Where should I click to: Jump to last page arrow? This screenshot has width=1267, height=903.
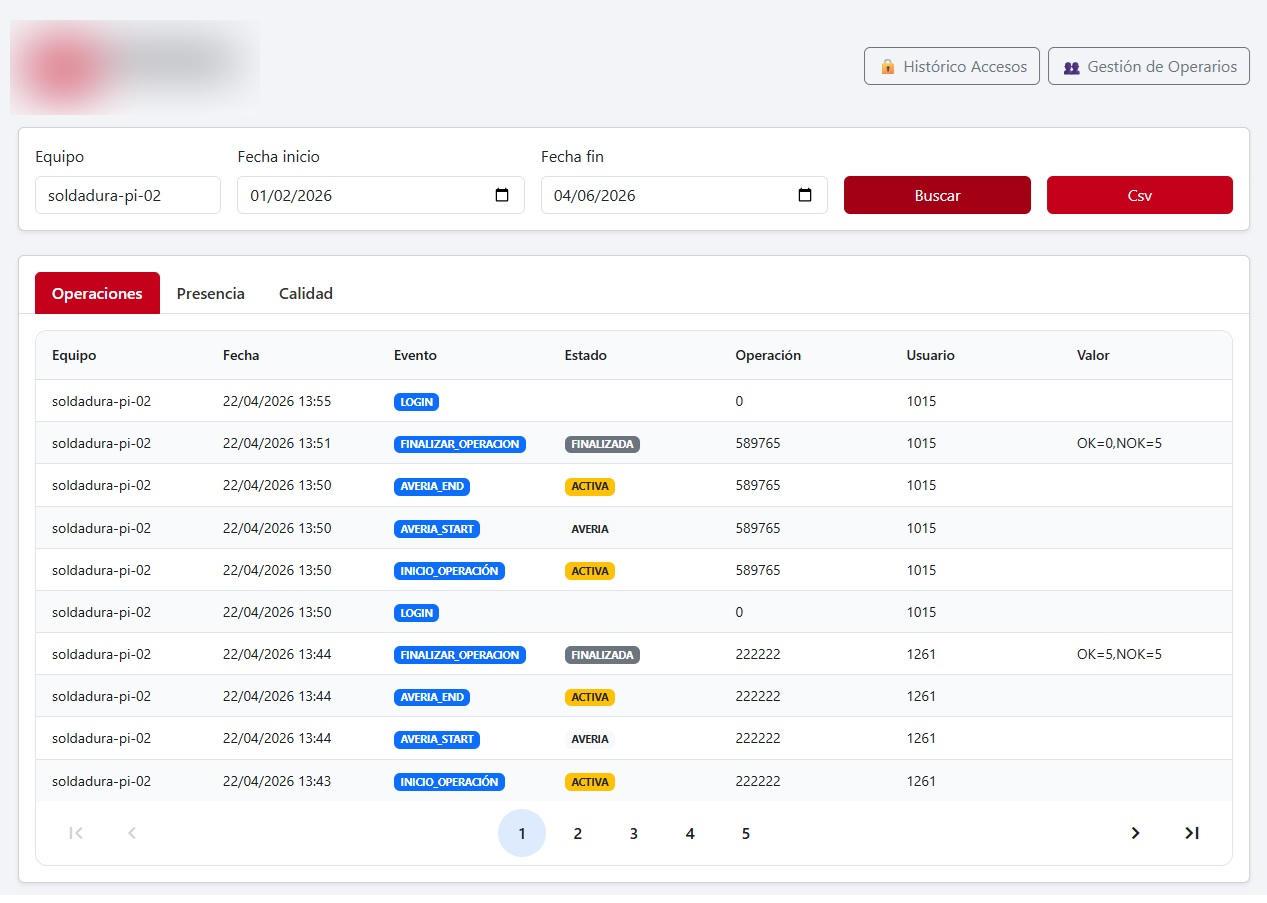[1191, 833]
